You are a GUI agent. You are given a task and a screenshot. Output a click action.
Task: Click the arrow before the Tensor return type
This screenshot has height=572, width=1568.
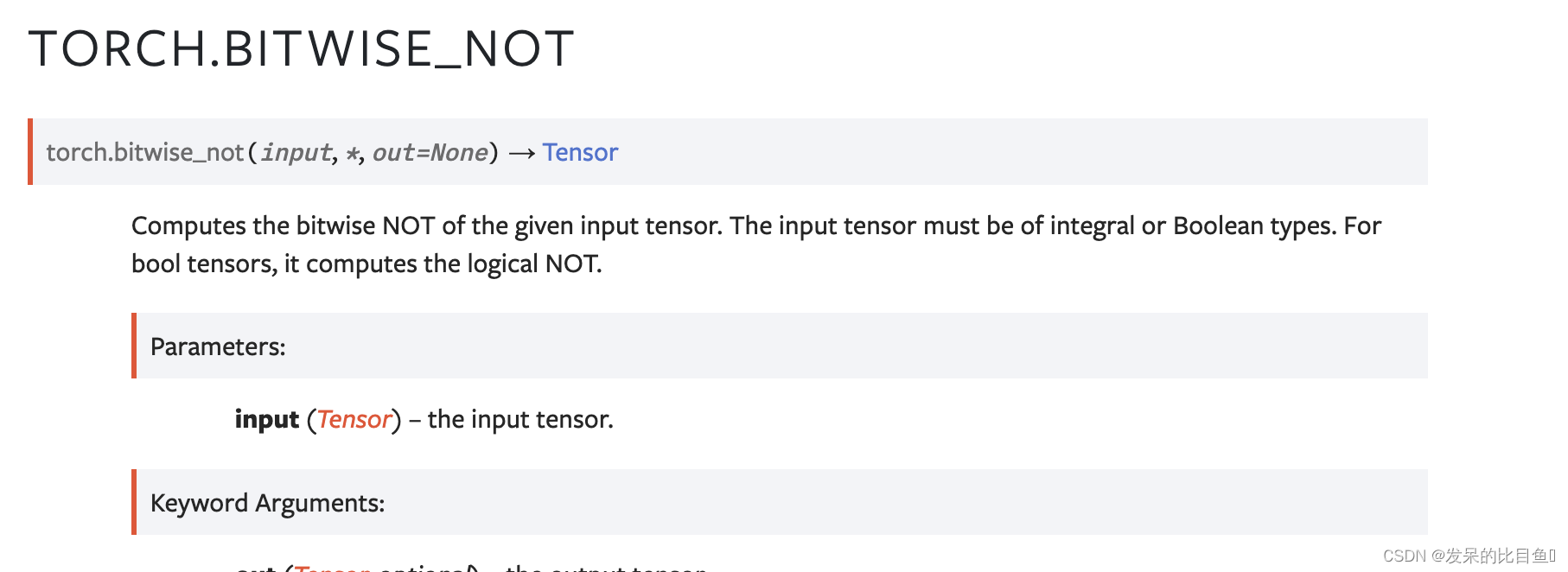tap(522, 154)
